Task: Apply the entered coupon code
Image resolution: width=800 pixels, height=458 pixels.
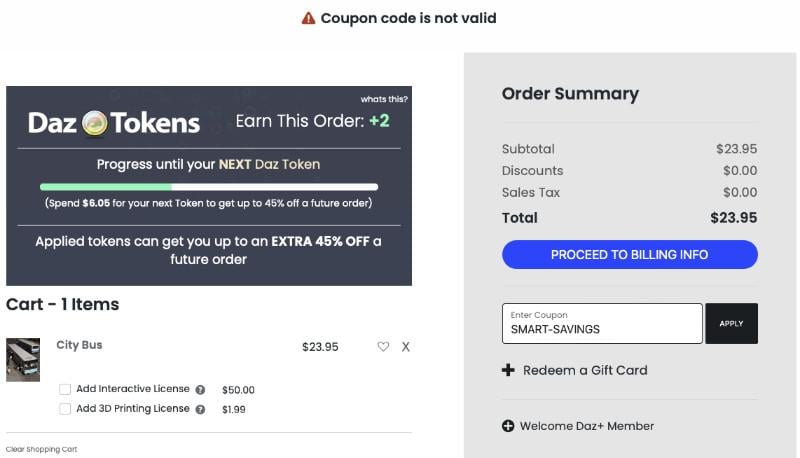Action: pos(731,324)
